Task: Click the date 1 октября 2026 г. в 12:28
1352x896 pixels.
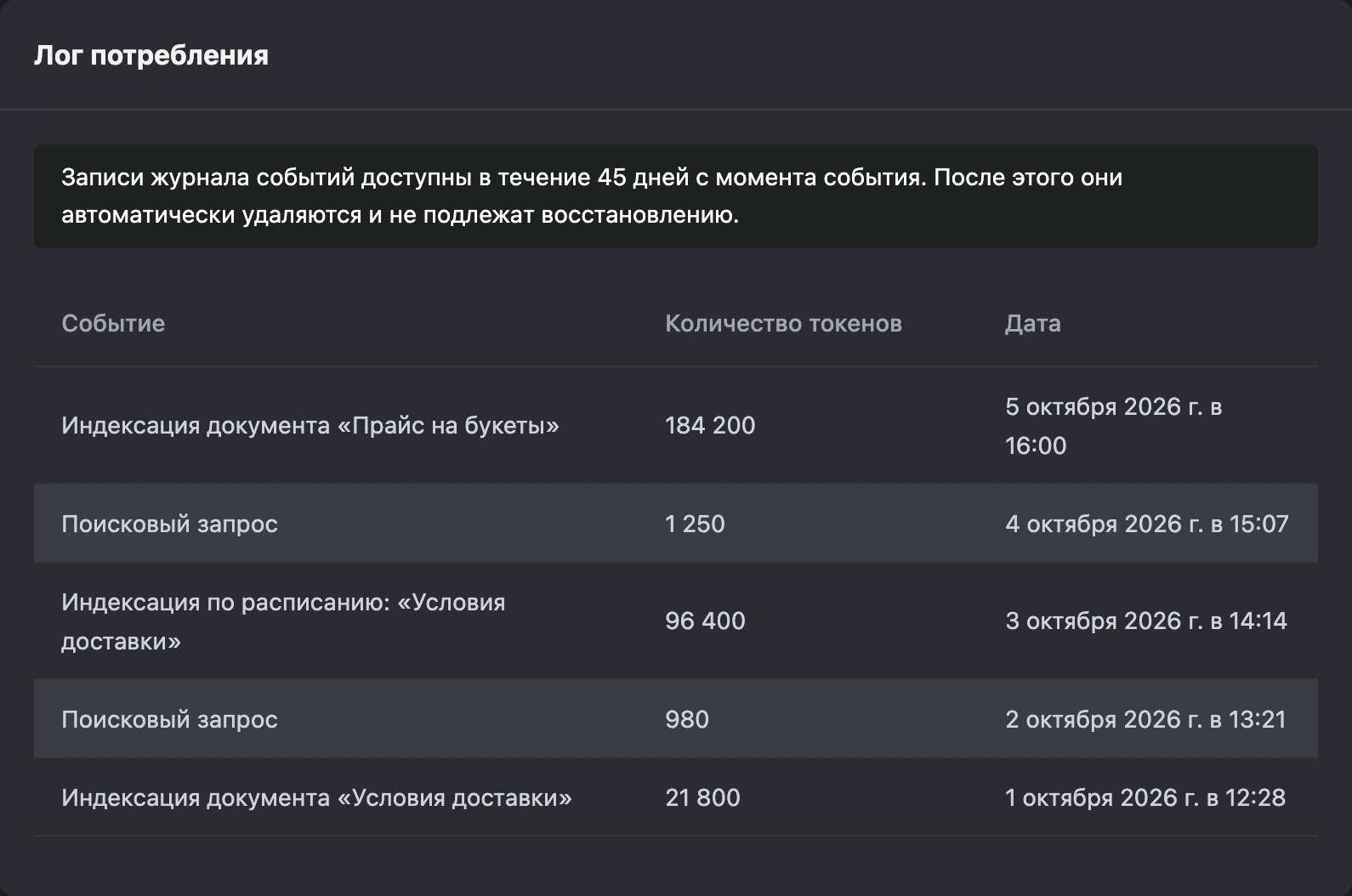Action: [1145, 797]
